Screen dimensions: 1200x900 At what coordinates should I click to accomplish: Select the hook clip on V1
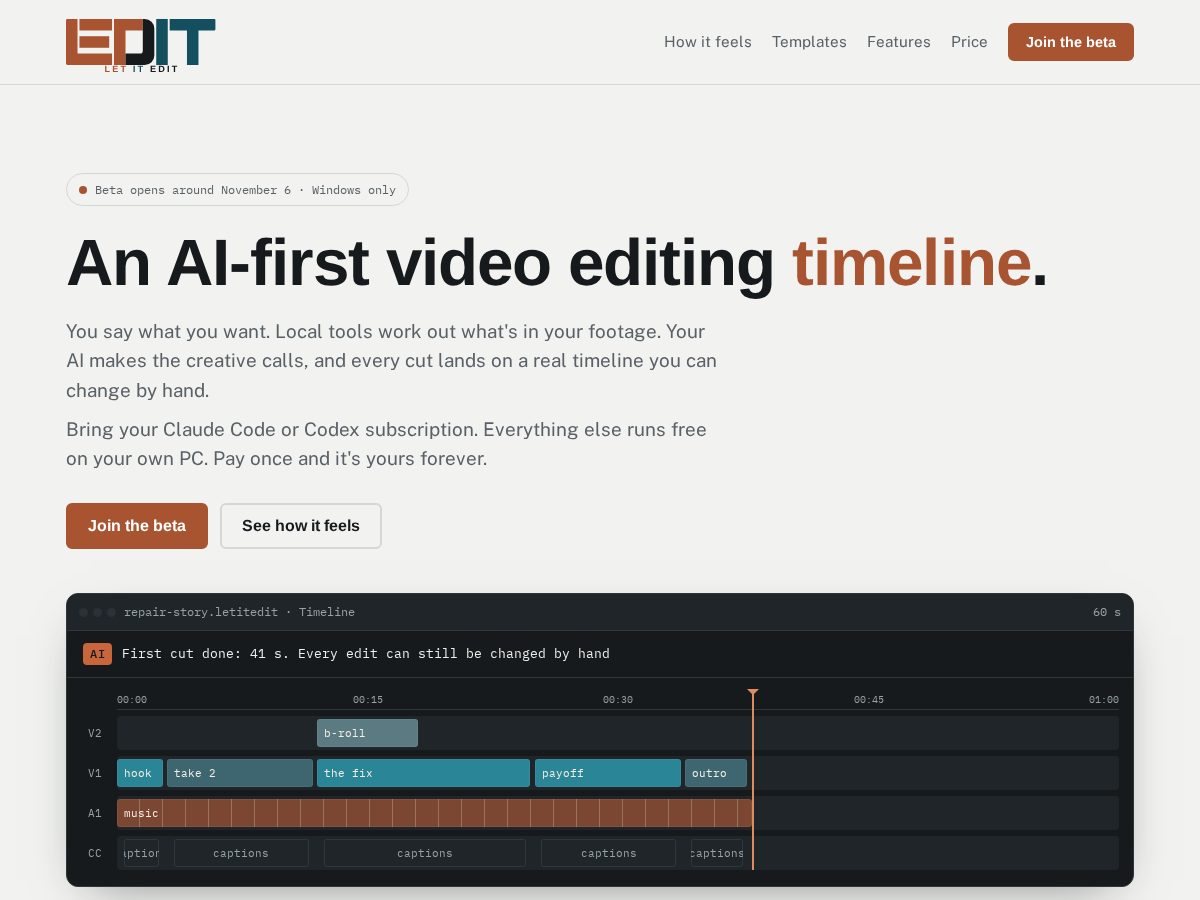[x=140, y=773]
